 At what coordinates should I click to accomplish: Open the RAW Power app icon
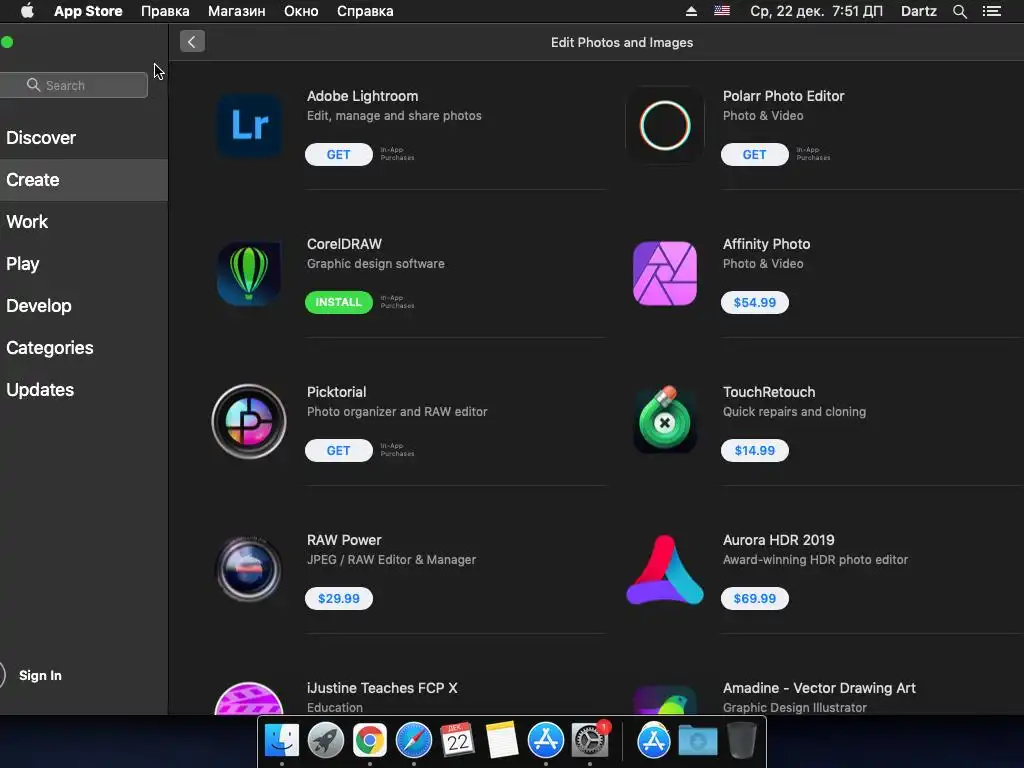coord(249,569)
